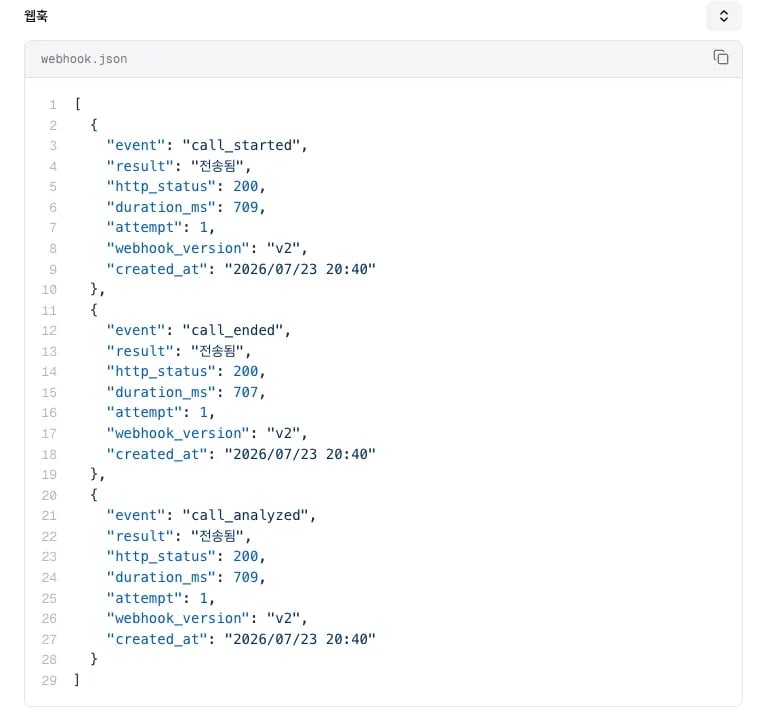Viewport: 767px width, 708px height.
Task: Click the "전송됨" result value on line 13
Action: click(217, 351)
